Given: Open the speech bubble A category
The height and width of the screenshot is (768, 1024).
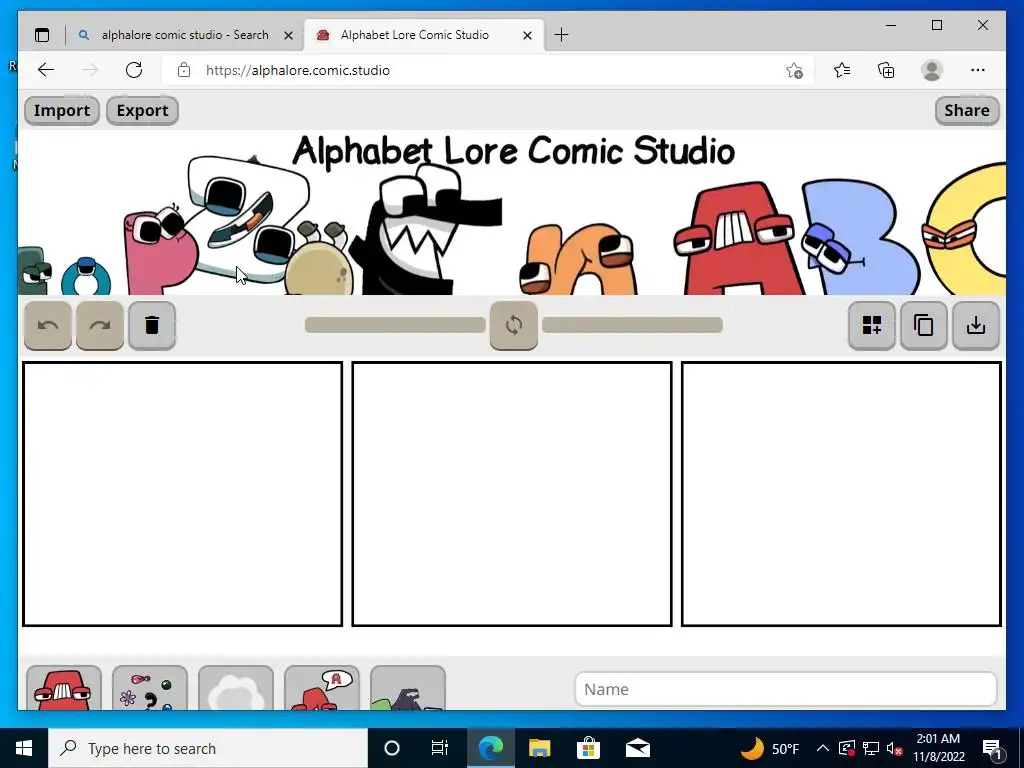Looking at the screenshot, I should [322, 688].
